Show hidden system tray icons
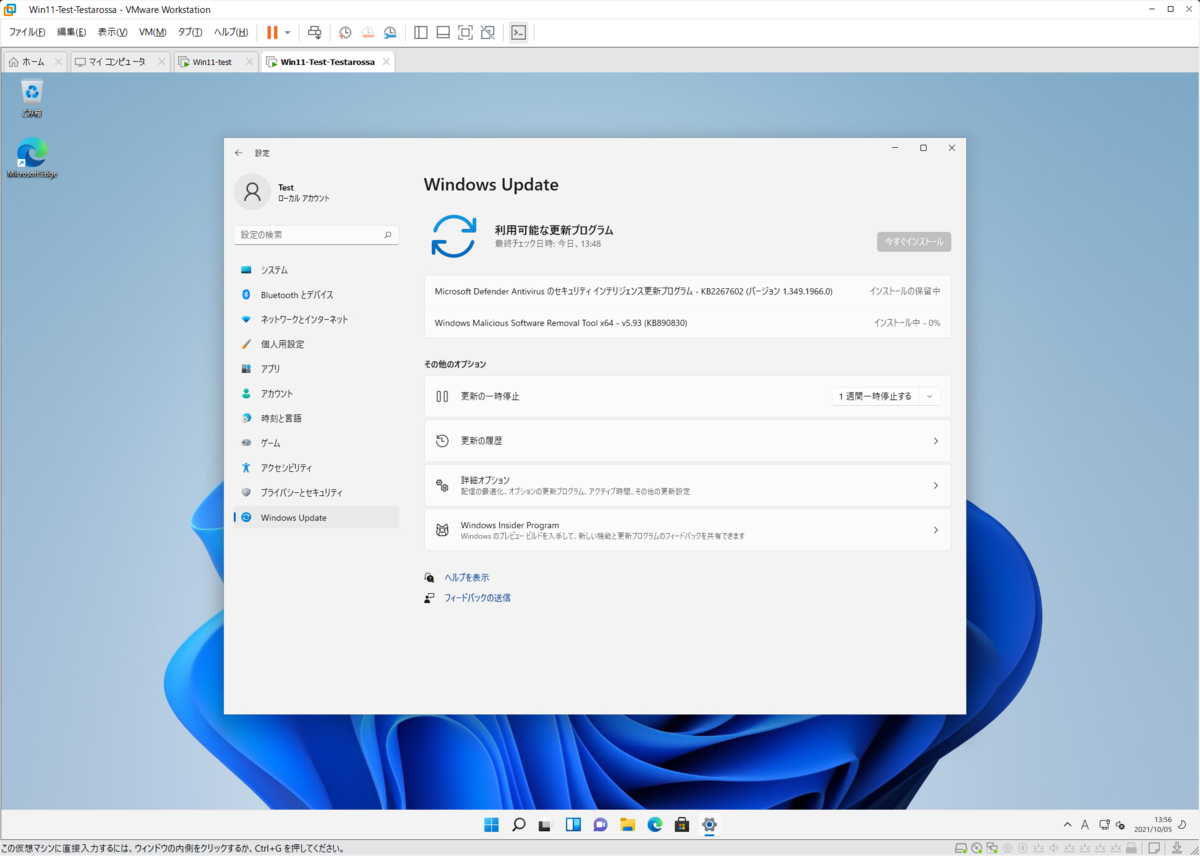 click(1066, 825)
